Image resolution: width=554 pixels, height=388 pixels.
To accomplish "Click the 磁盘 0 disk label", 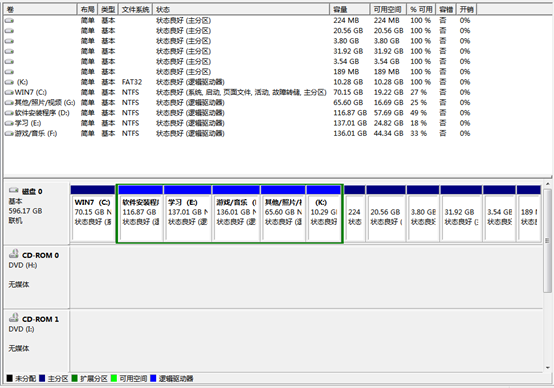I will [32, 192].
